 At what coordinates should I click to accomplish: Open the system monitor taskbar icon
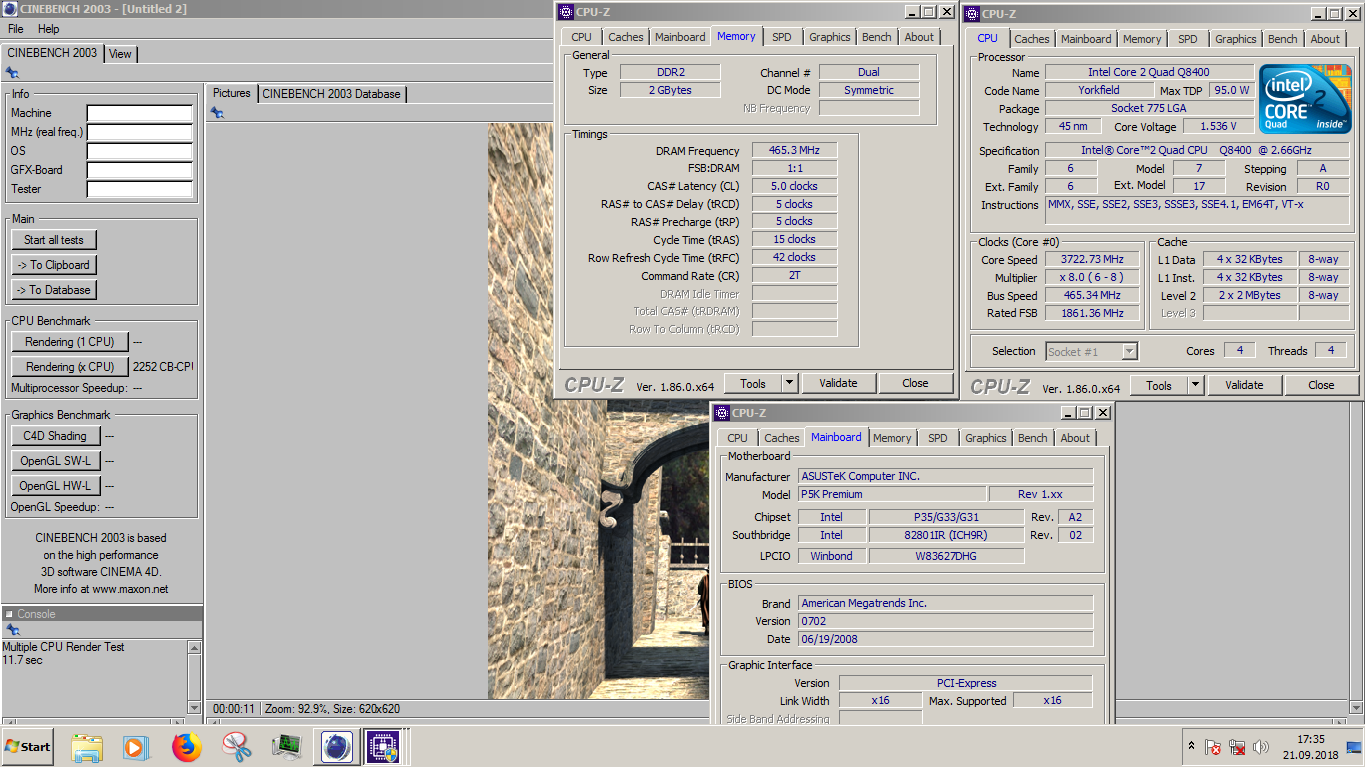point(287,747)
